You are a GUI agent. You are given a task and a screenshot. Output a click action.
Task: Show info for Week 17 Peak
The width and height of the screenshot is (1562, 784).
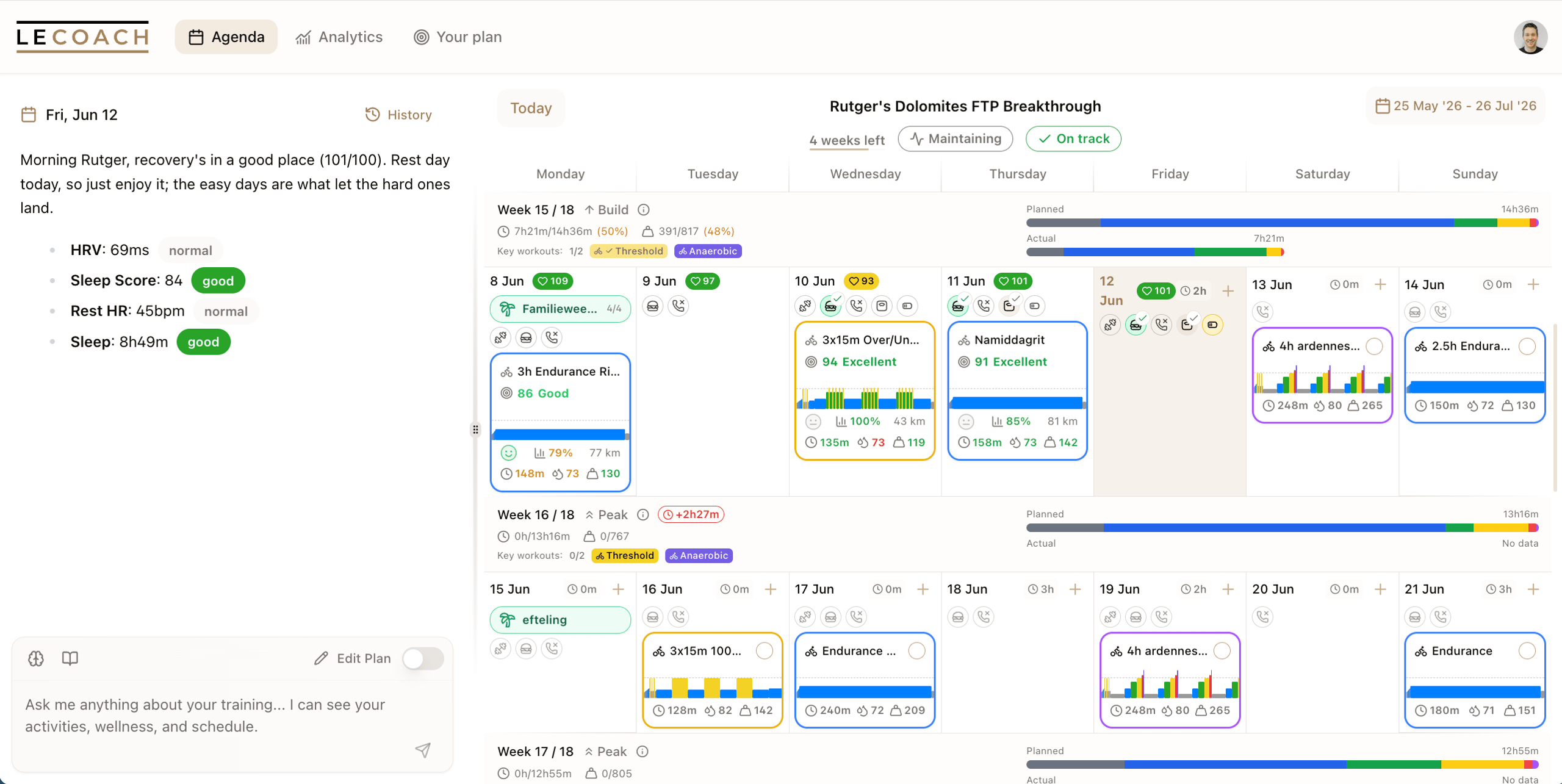[x=642, y=752]
